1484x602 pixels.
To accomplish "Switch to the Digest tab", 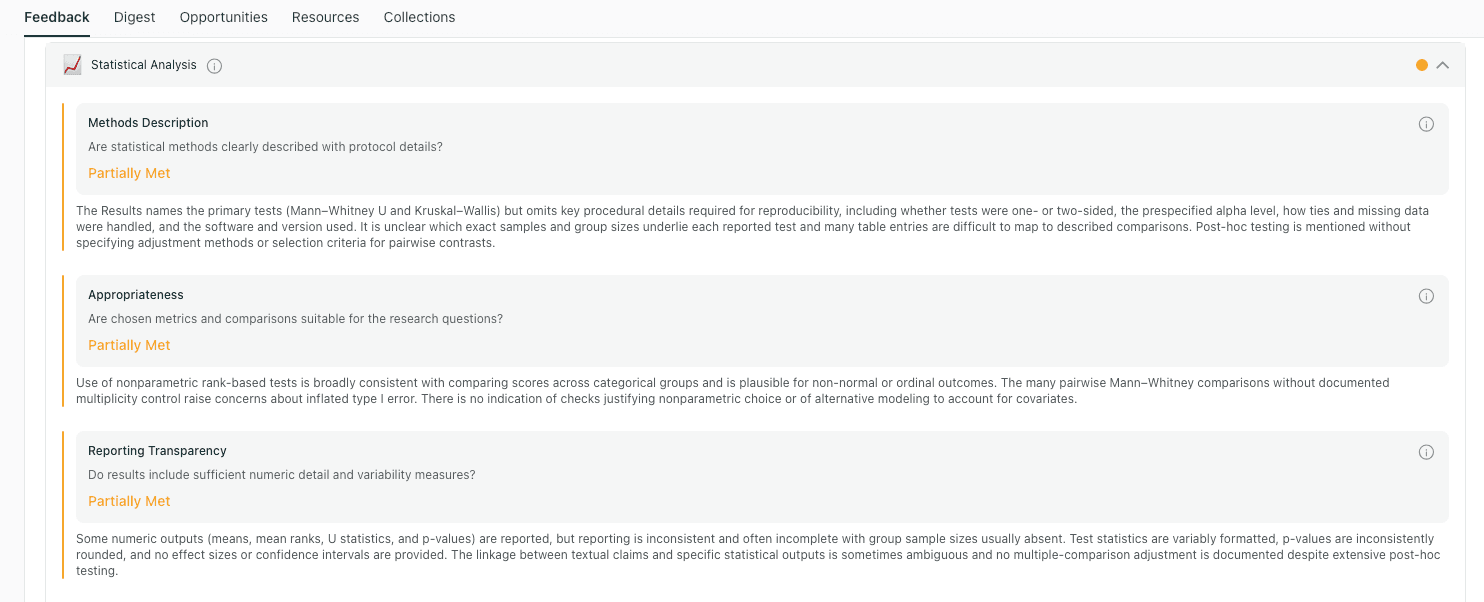I will tap(134, 17).
